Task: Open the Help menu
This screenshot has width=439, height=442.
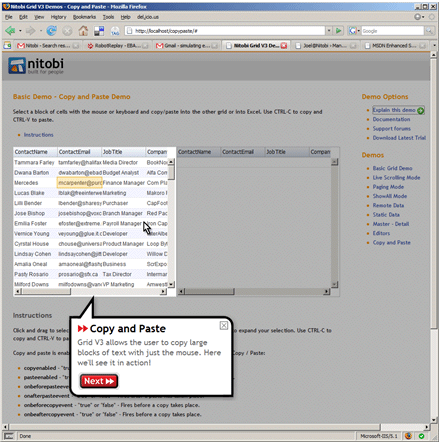Action: click(125, 17)
